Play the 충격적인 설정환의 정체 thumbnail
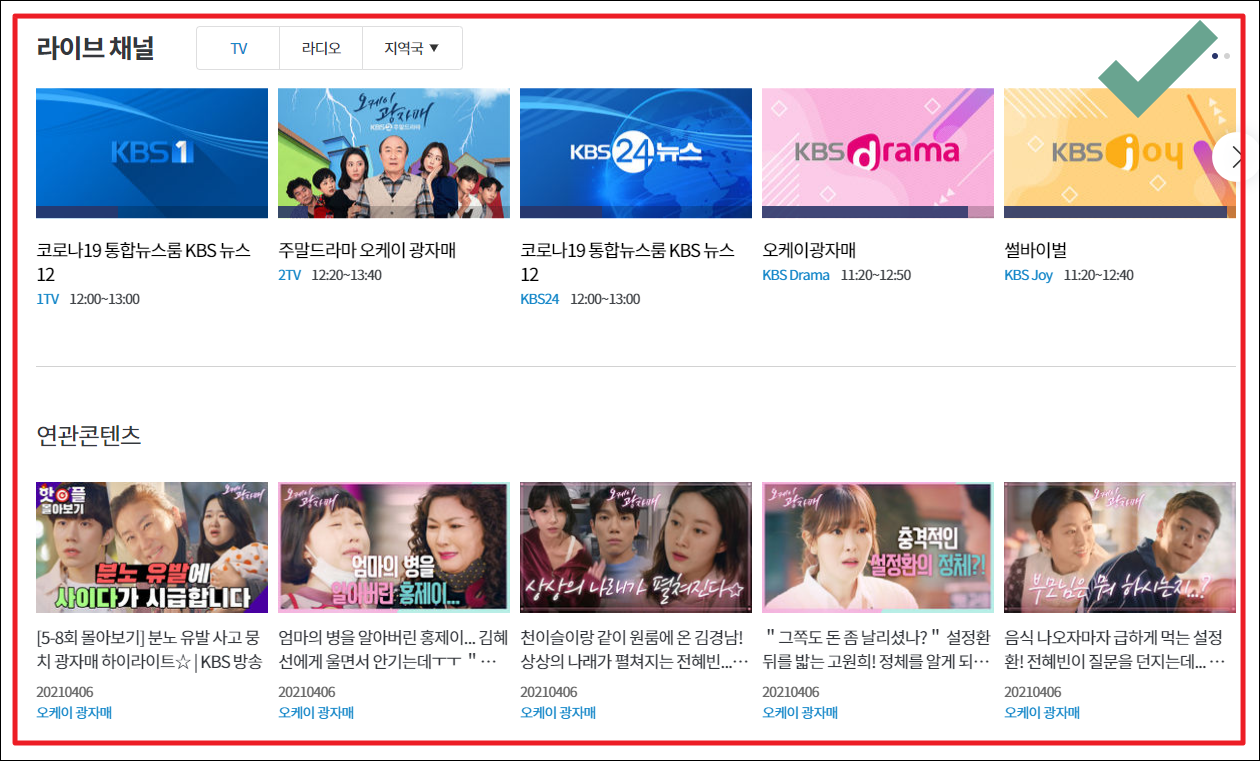 pos(878,547)
